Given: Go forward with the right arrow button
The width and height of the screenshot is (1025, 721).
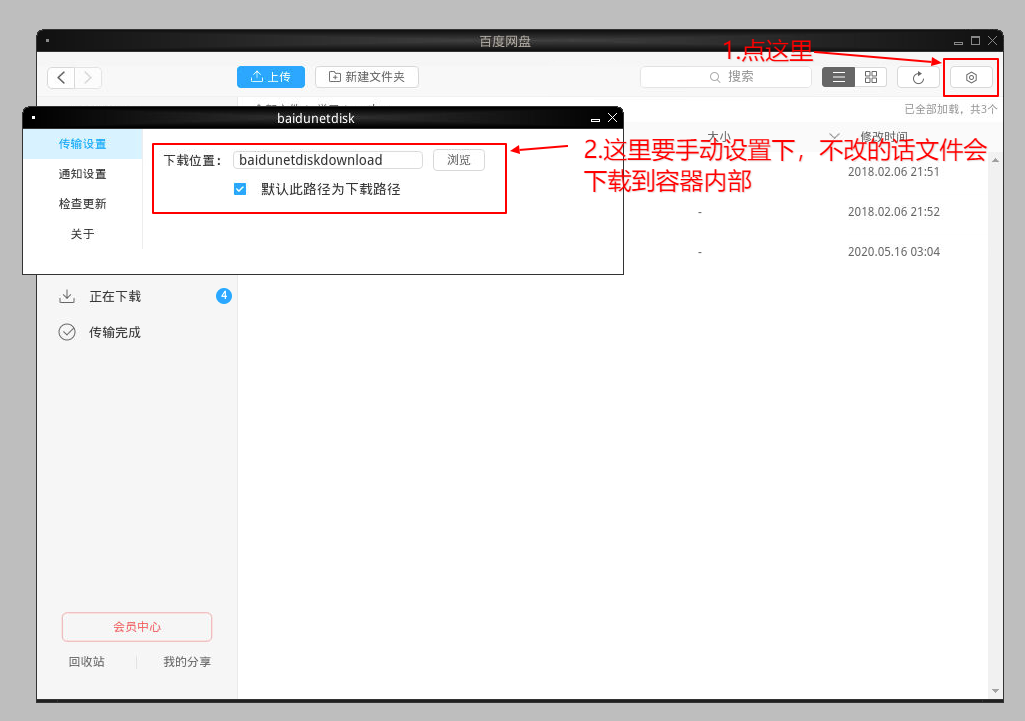Looking at the screenshot, I should click(88, 78).
